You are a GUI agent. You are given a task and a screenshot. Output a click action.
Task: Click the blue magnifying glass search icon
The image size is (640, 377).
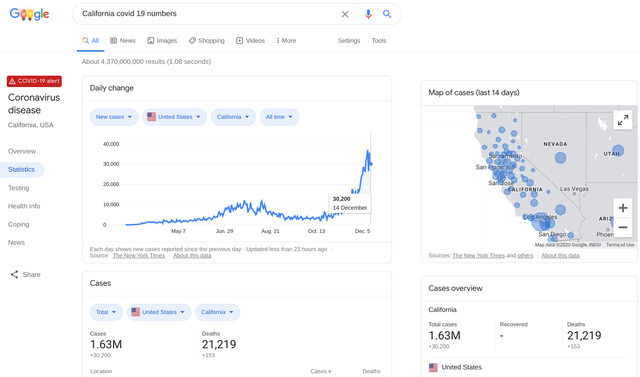click(x=387, y=14)
